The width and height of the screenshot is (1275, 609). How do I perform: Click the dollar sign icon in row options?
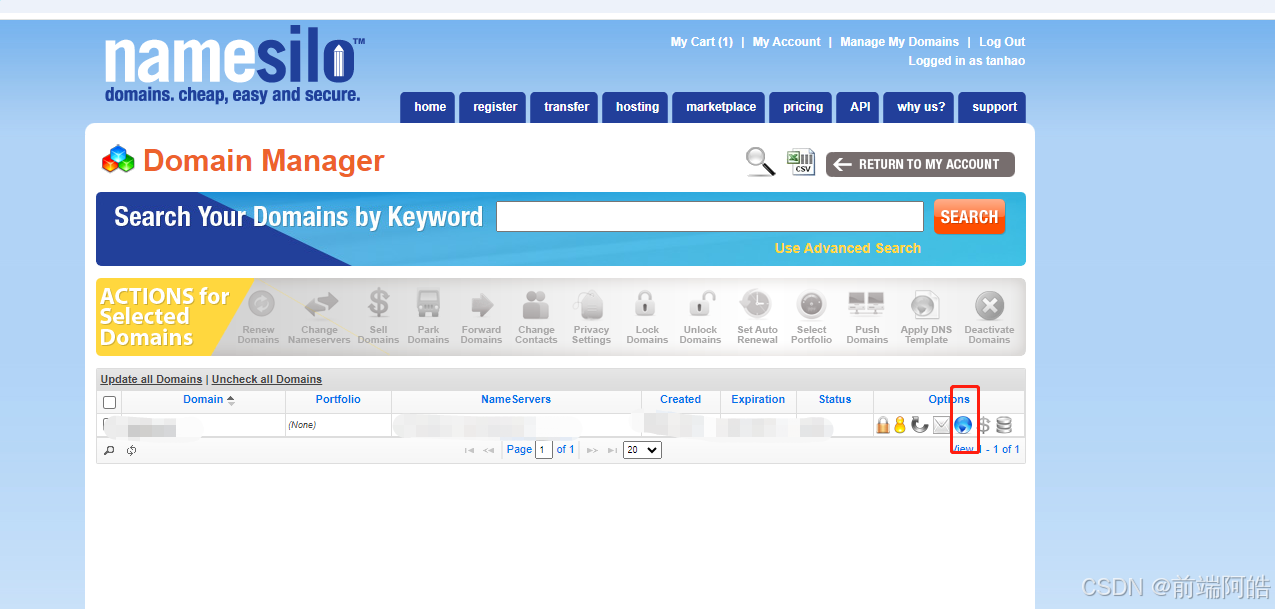(x=984, y=425)
